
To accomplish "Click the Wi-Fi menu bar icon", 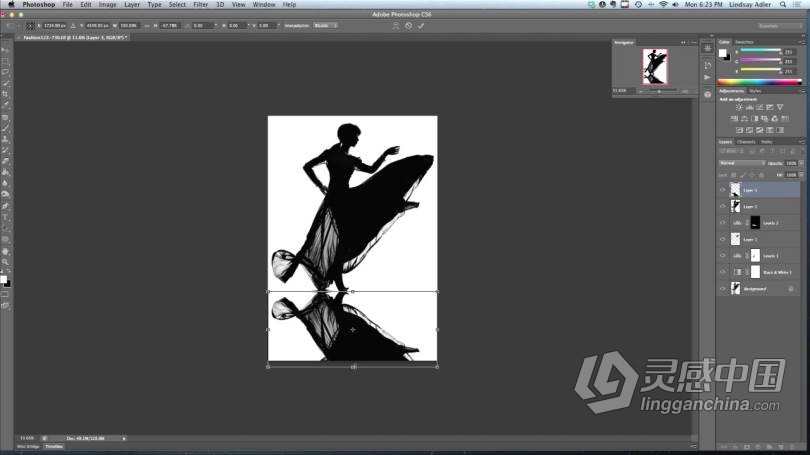I will tap(663, 5).
